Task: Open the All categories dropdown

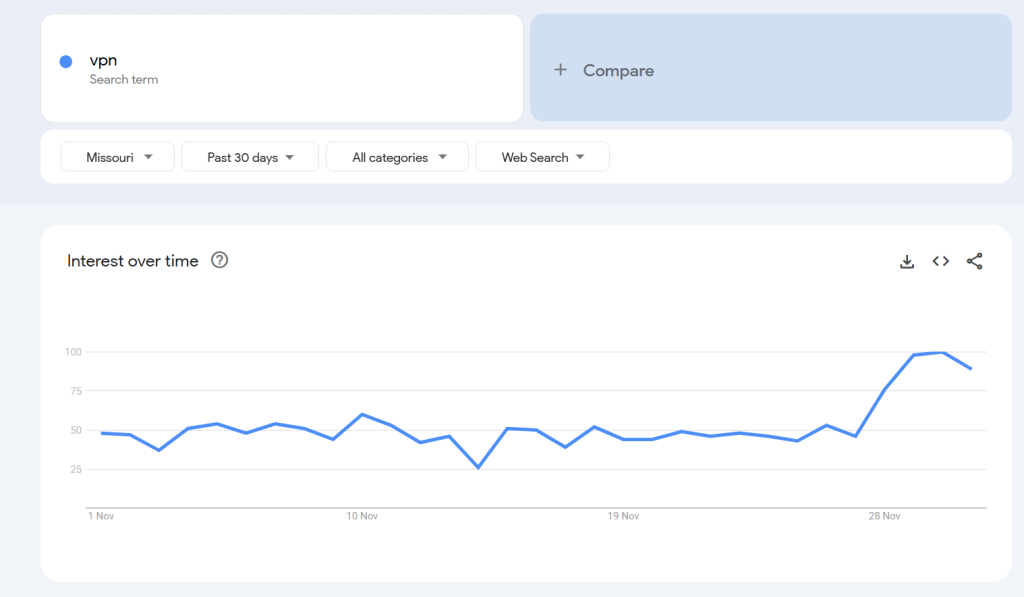Action: (397, 157)
